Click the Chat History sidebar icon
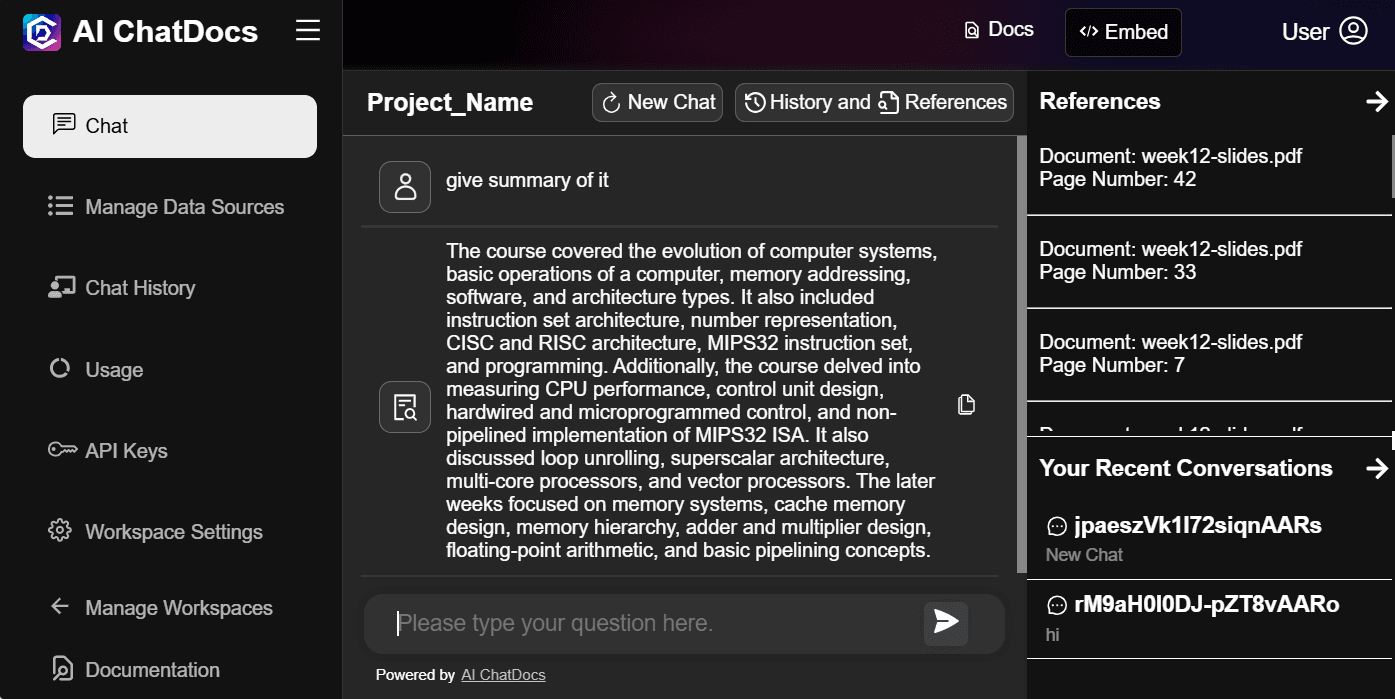 [x=62, y=287]
